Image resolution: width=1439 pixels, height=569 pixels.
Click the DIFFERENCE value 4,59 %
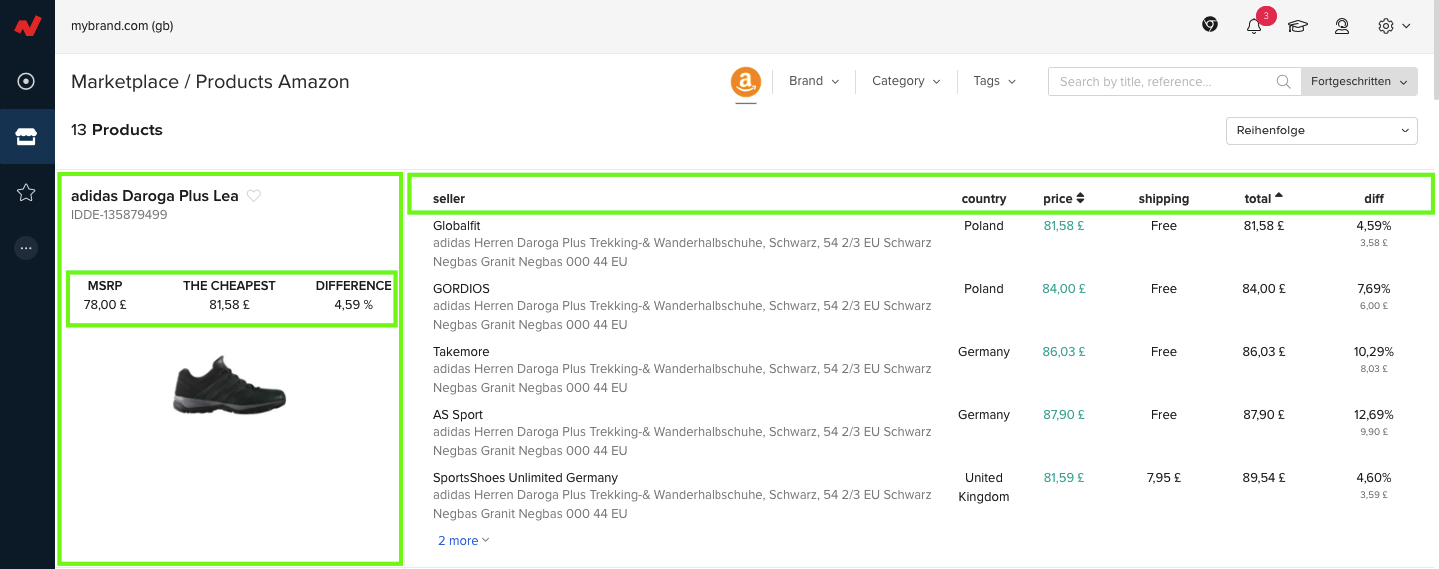tap(353, 305)
